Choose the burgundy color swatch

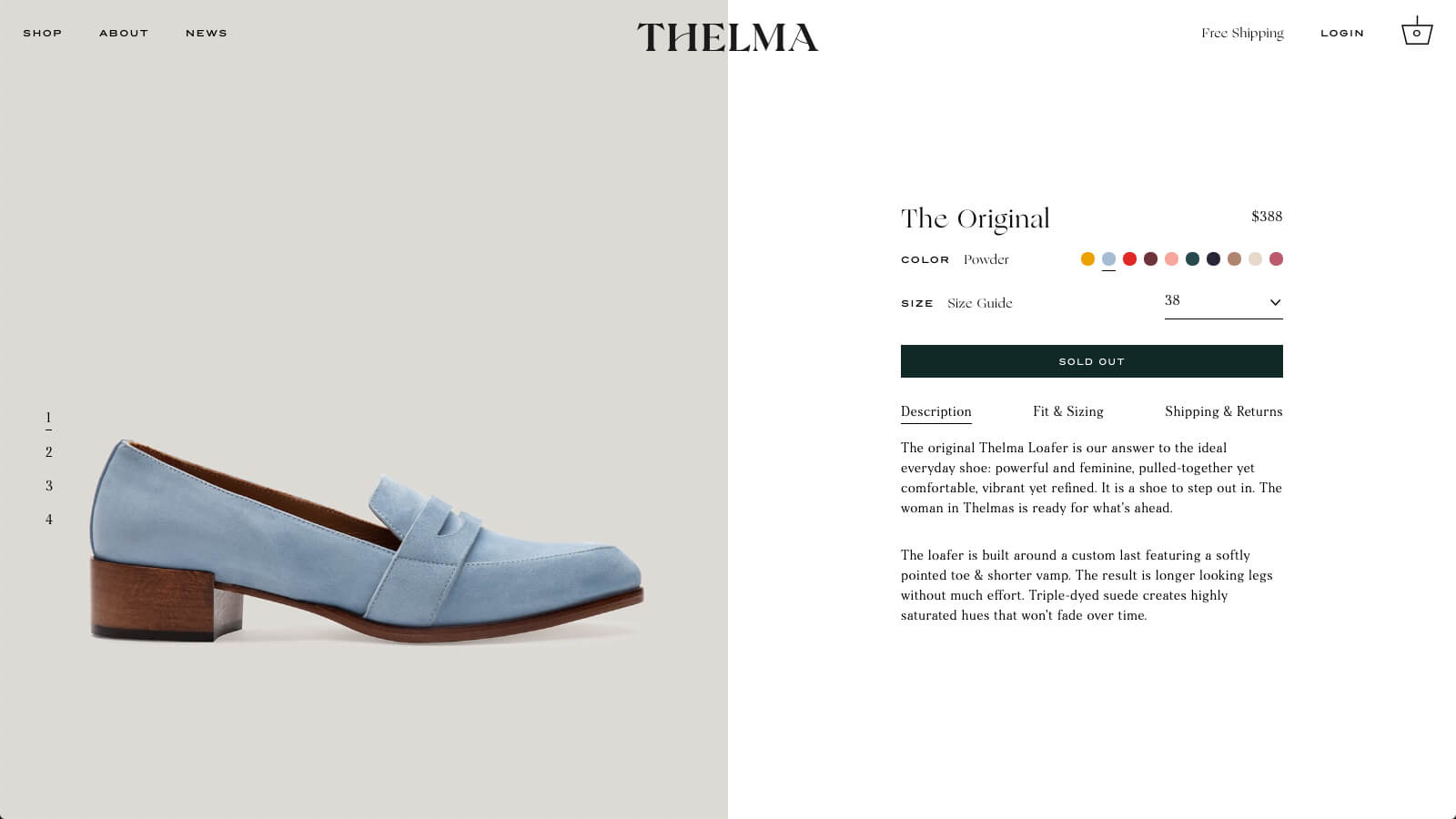tap(1150, 259)
